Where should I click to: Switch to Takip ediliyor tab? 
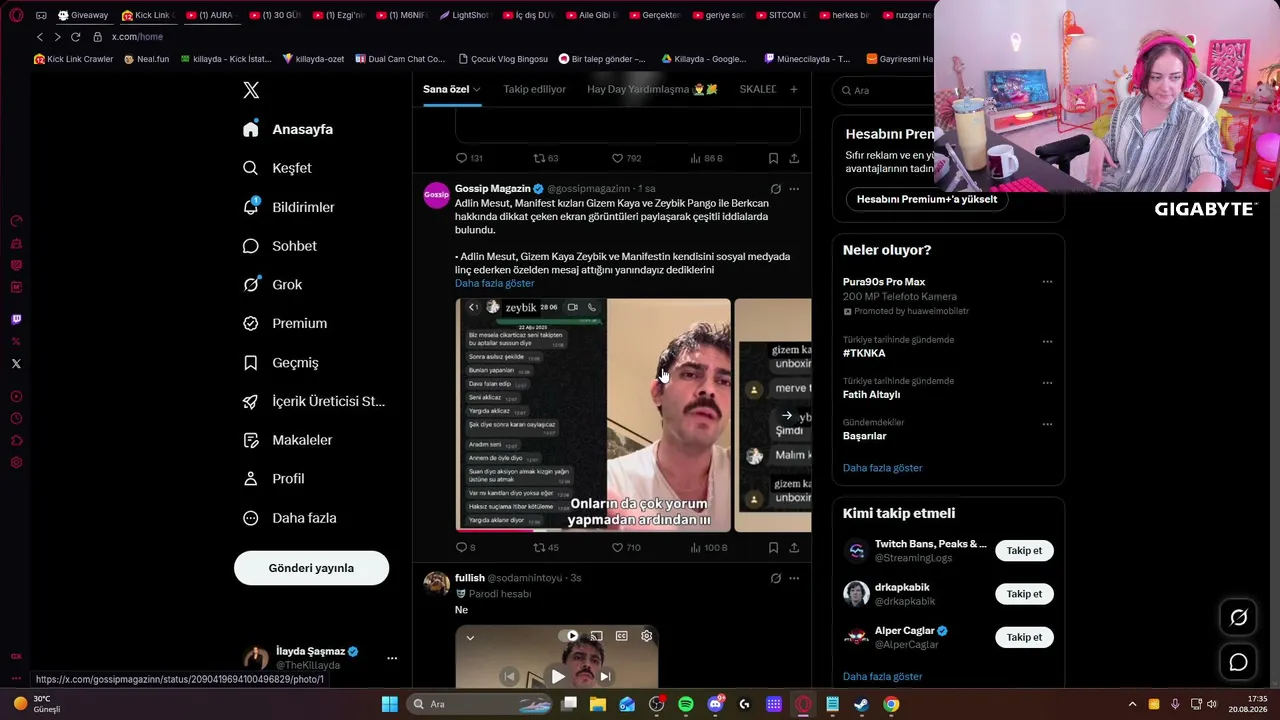coord(534,89)
